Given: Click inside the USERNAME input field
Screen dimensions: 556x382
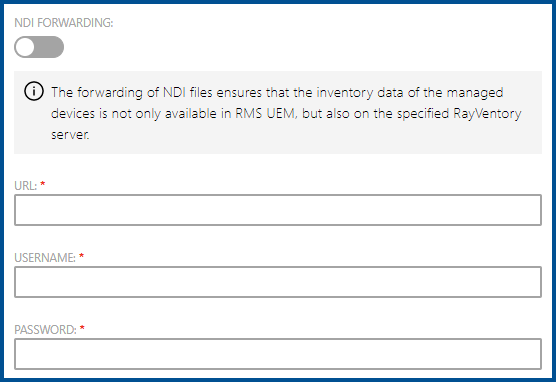Looking at the screenshot, I should tap(278, 282).
